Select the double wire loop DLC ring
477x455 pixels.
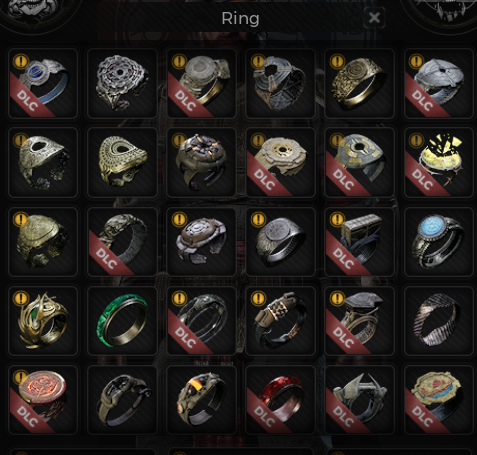pyautogui.click(x=201, y=321)
